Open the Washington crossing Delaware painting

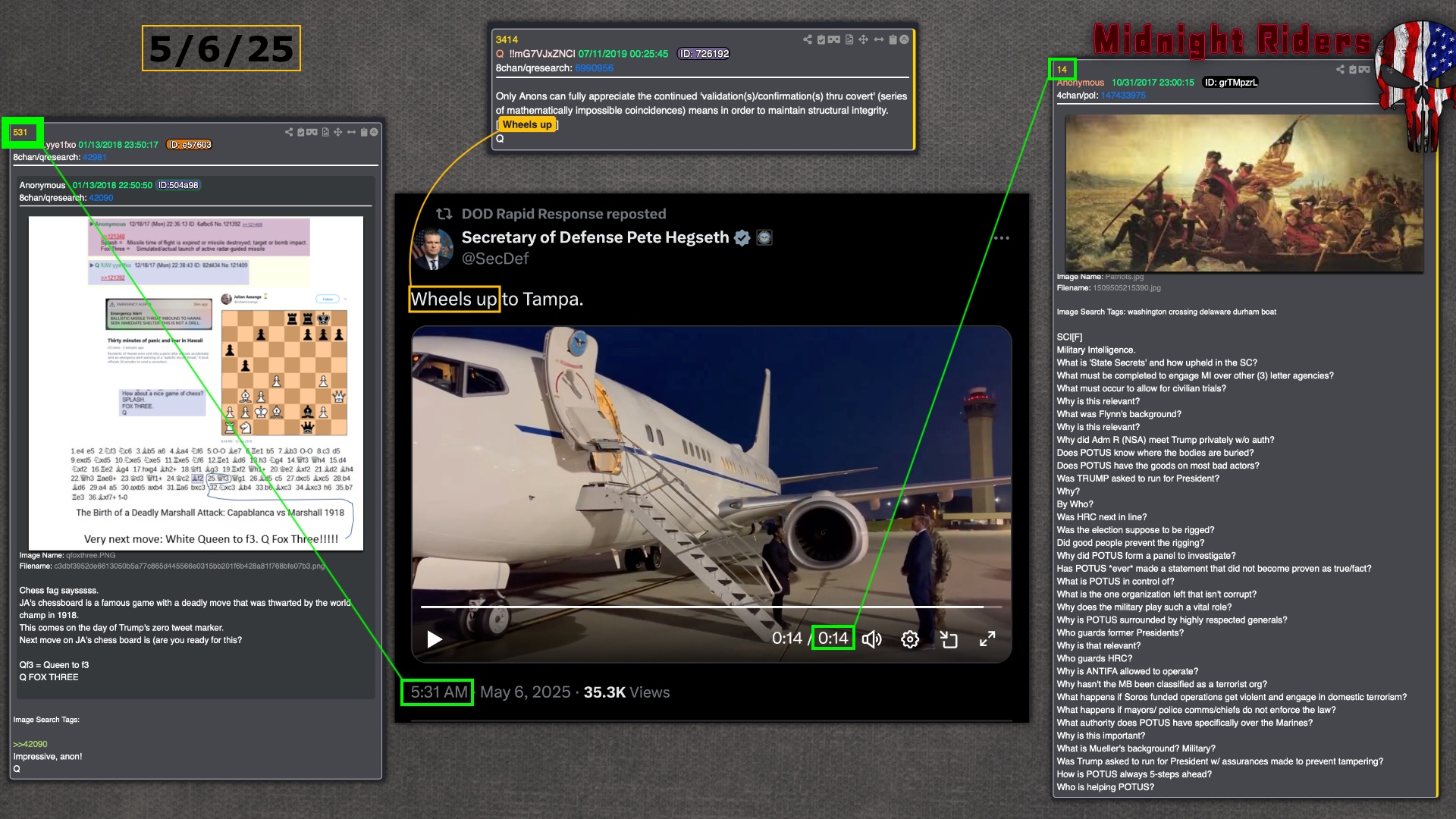1244,193
